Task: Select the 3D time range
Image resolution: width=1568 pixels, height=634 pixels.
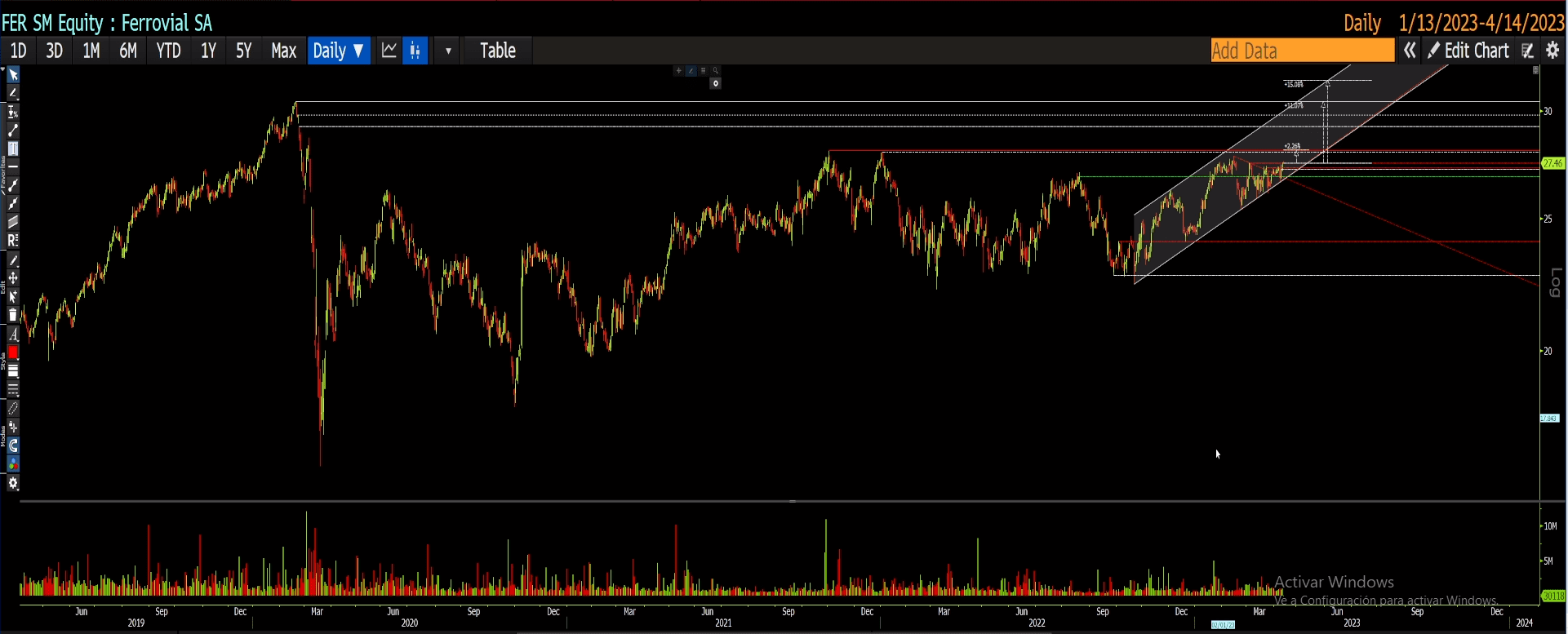Action: [x=54, y=51]
